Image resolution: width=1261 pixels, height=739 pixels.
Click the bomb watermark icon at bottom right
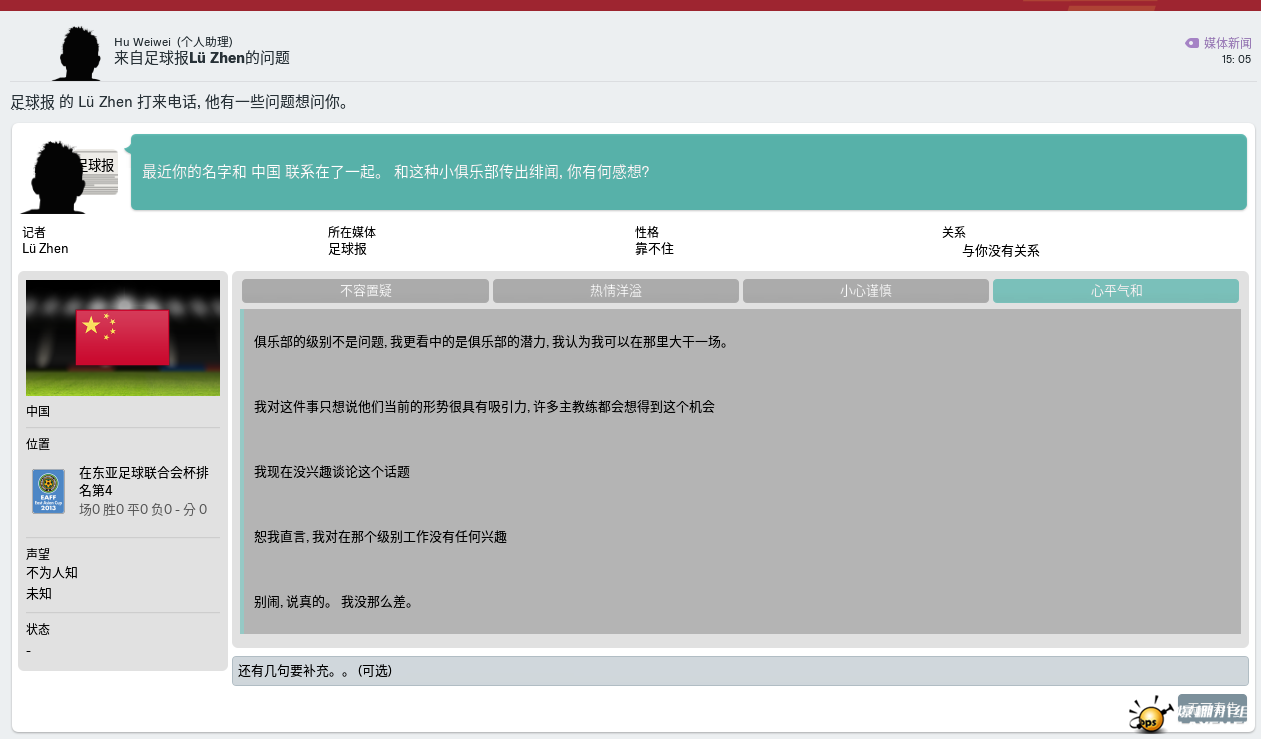pyautogui.click(x=1150, y=716)
